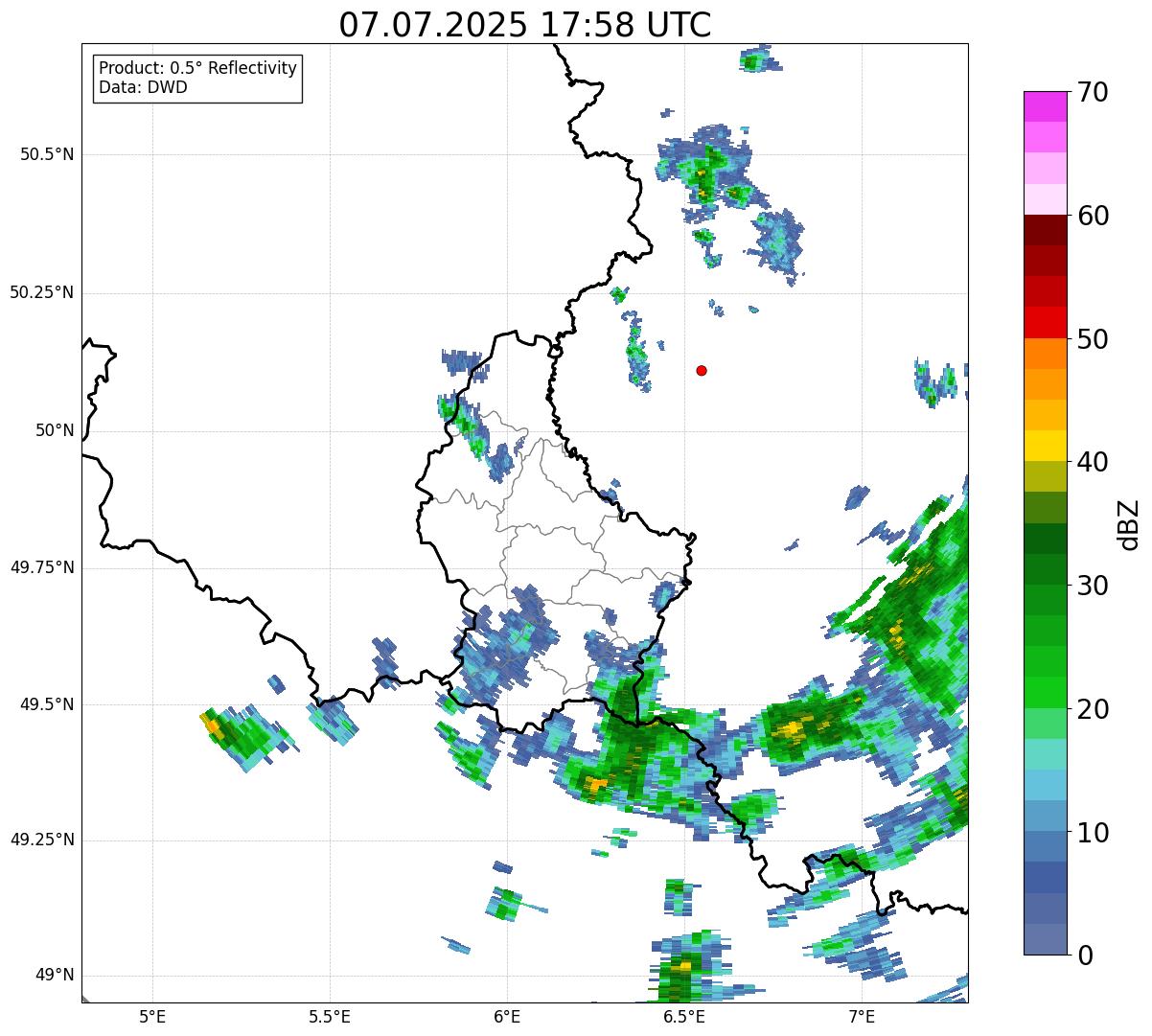
Task: Click the red station marker dot
Action: pos(702,370)
